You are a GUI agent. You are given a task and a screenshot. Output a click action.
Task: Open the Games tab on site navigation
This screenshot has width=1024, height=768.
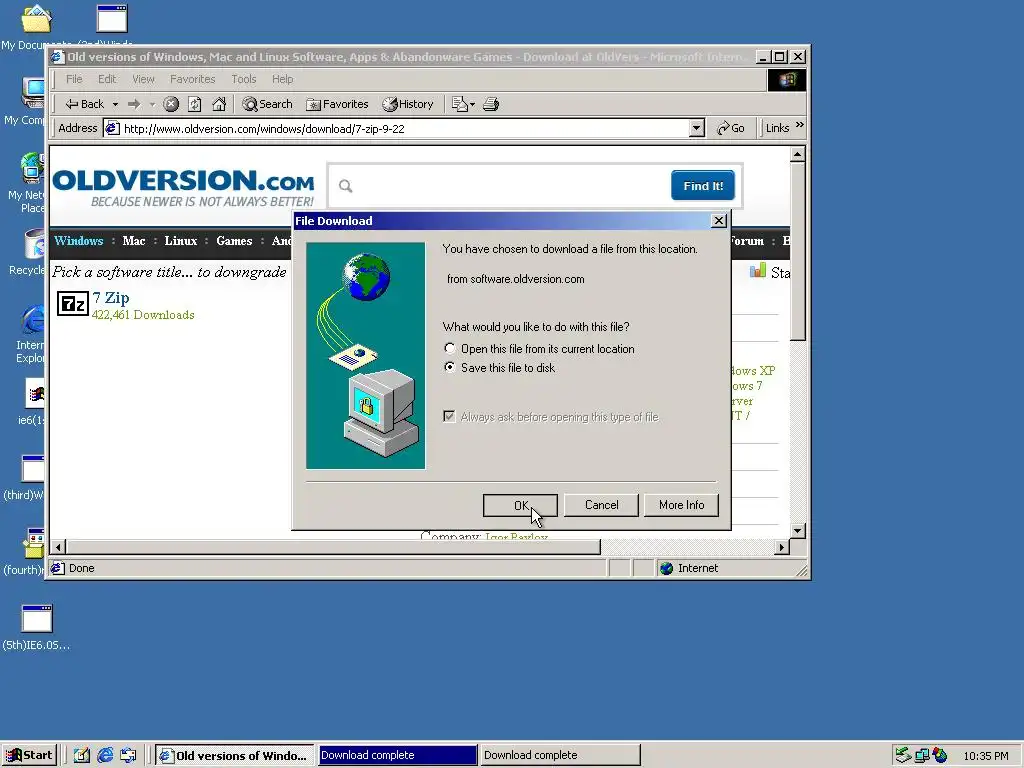pos(234,241)
